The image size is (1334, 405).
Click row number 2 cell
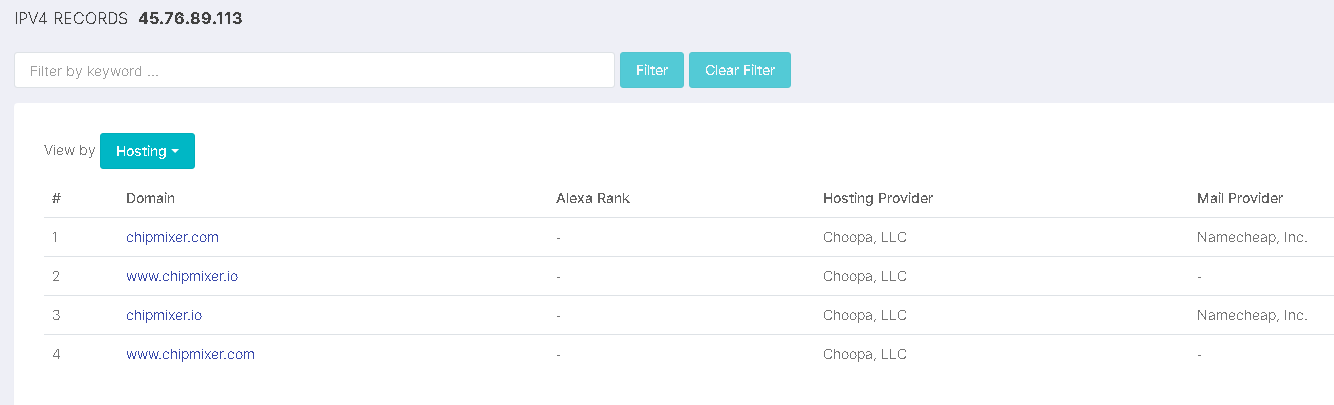click(56, 276)
